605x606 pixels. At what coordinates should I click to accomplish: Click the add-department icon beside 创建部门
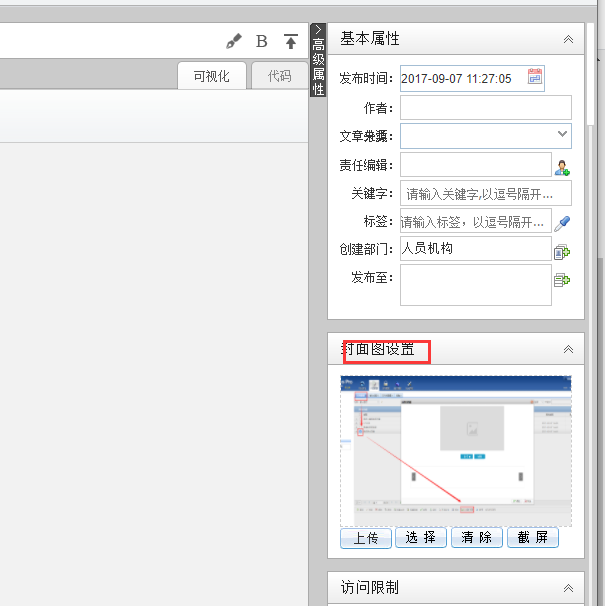[562, 251]
